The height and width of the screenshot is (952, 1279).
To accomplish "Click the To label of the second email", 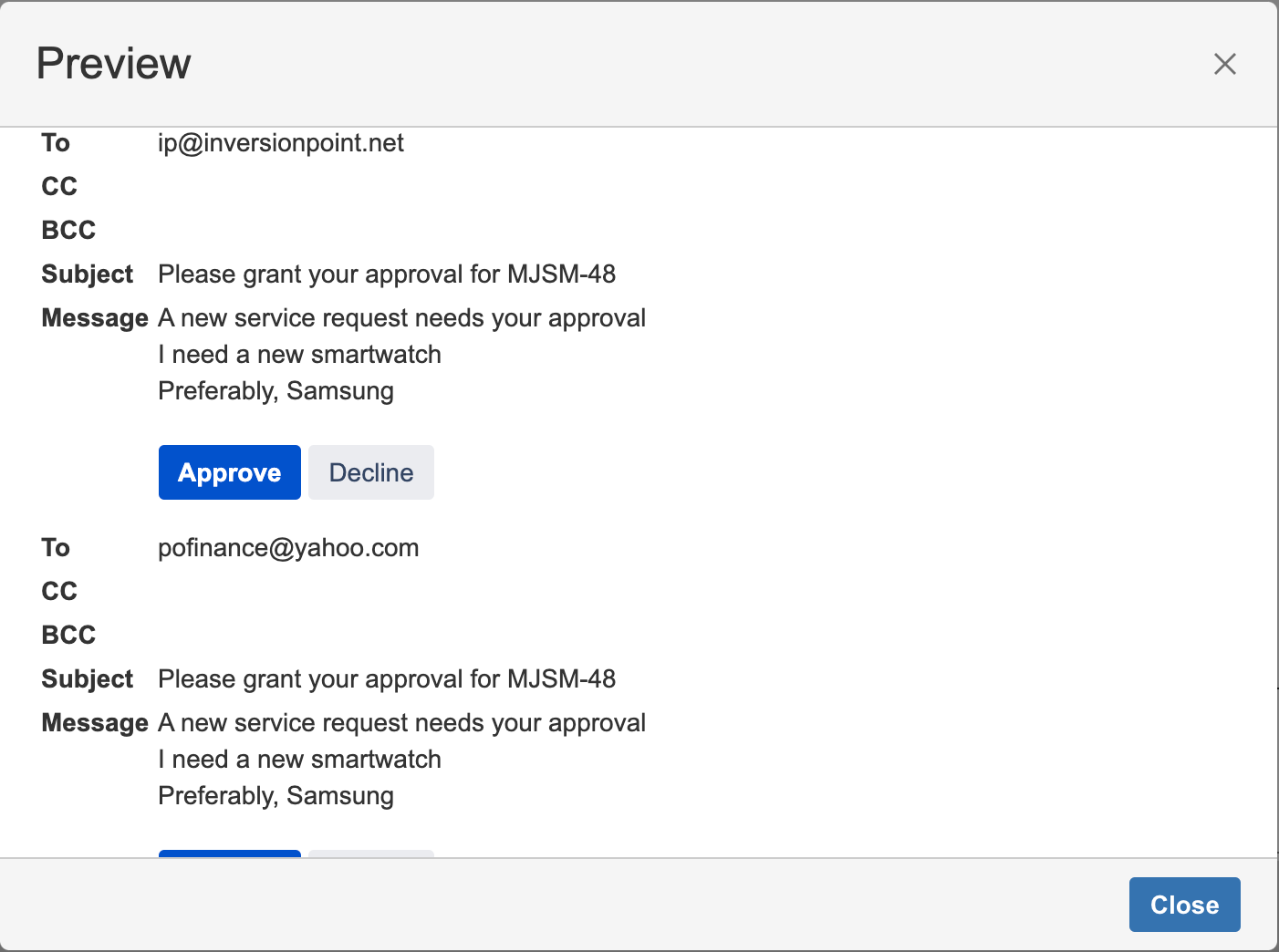I will (x=56, y=548).
